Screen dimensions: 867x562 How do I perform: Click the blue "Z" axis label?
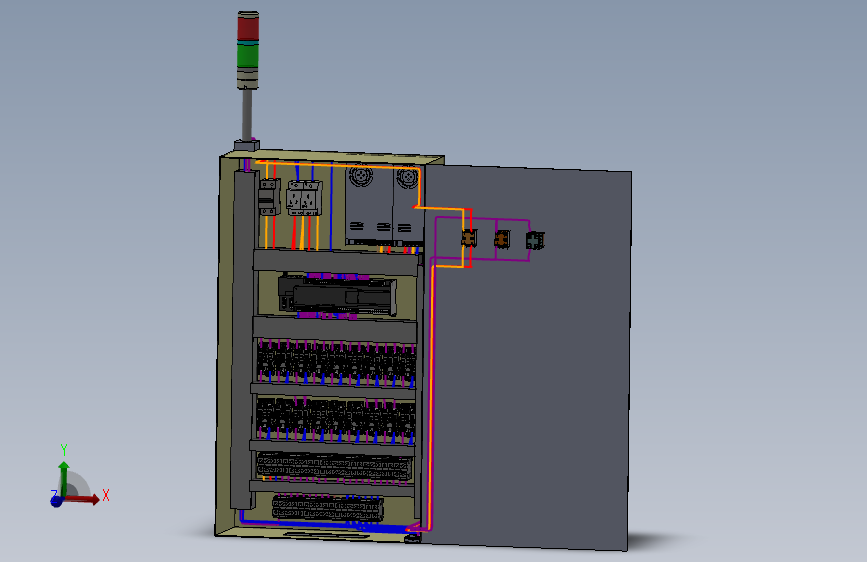pyautogui.click(x=54, y=493)
